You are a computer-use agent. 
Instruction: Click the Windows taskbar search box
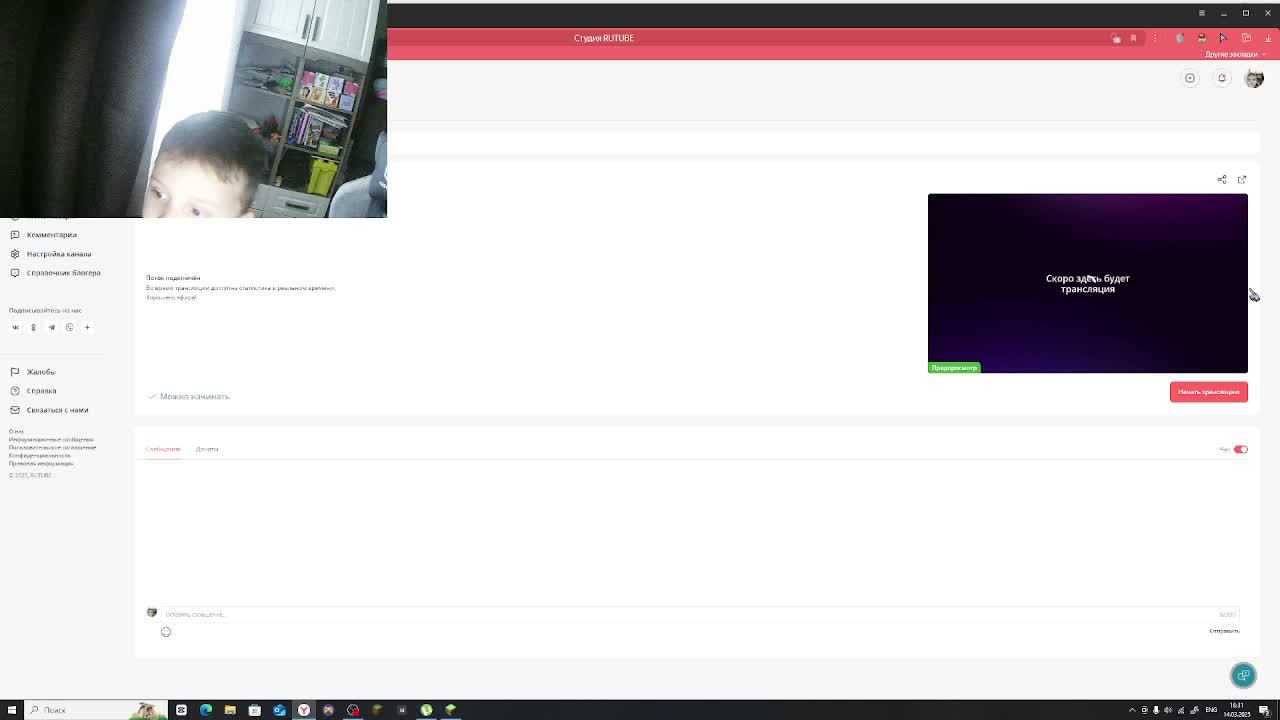pyautogui.click(x=95, y=710)
